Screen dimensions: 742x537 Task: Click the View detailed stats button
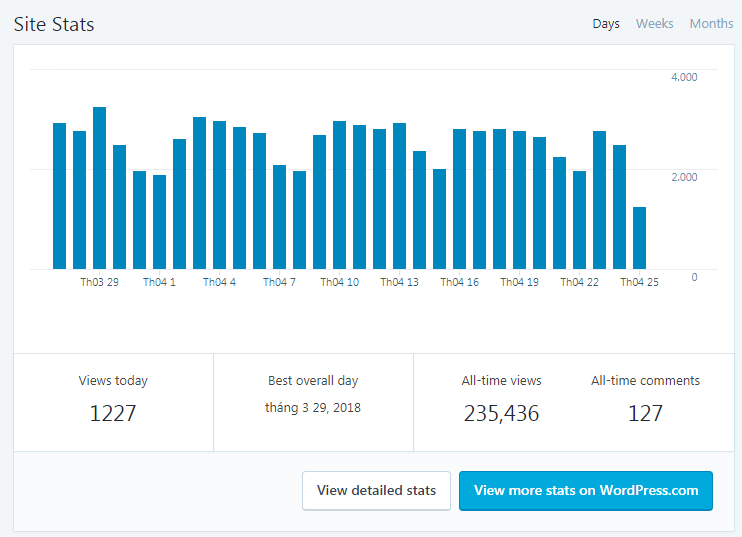tap(376, 491)
